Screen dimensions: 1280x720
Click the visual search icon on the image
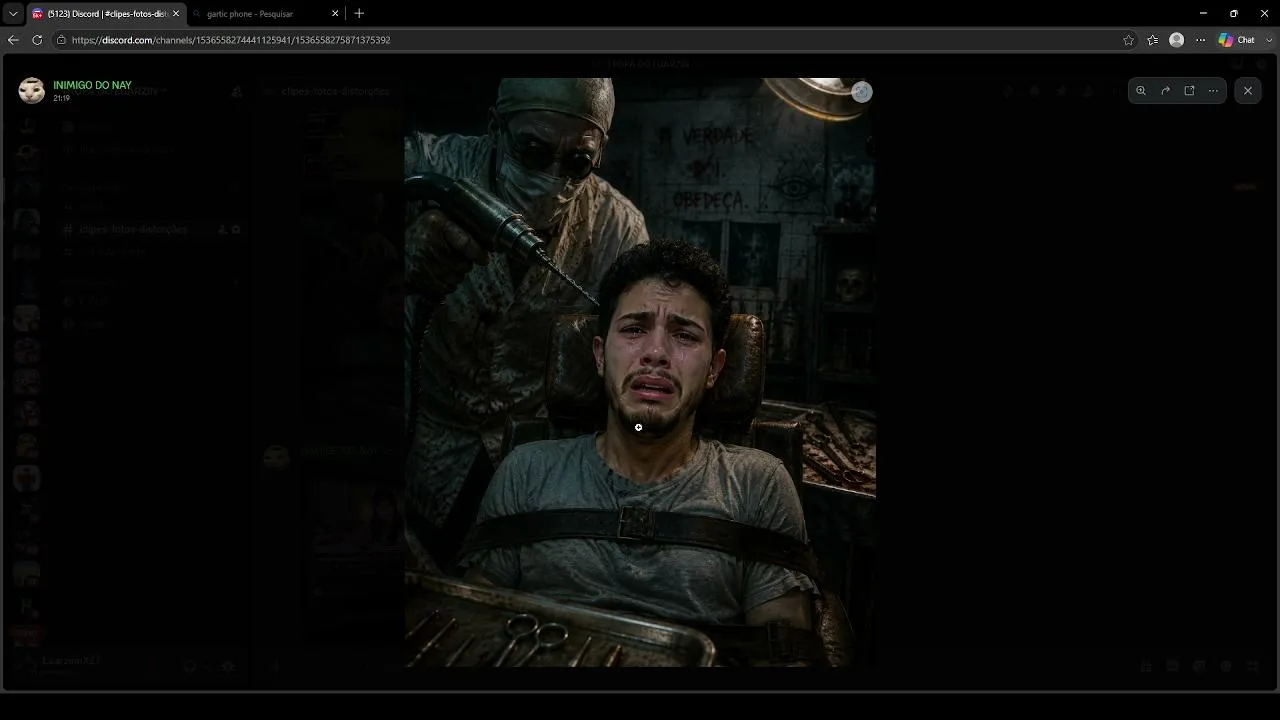coord(861,92)
